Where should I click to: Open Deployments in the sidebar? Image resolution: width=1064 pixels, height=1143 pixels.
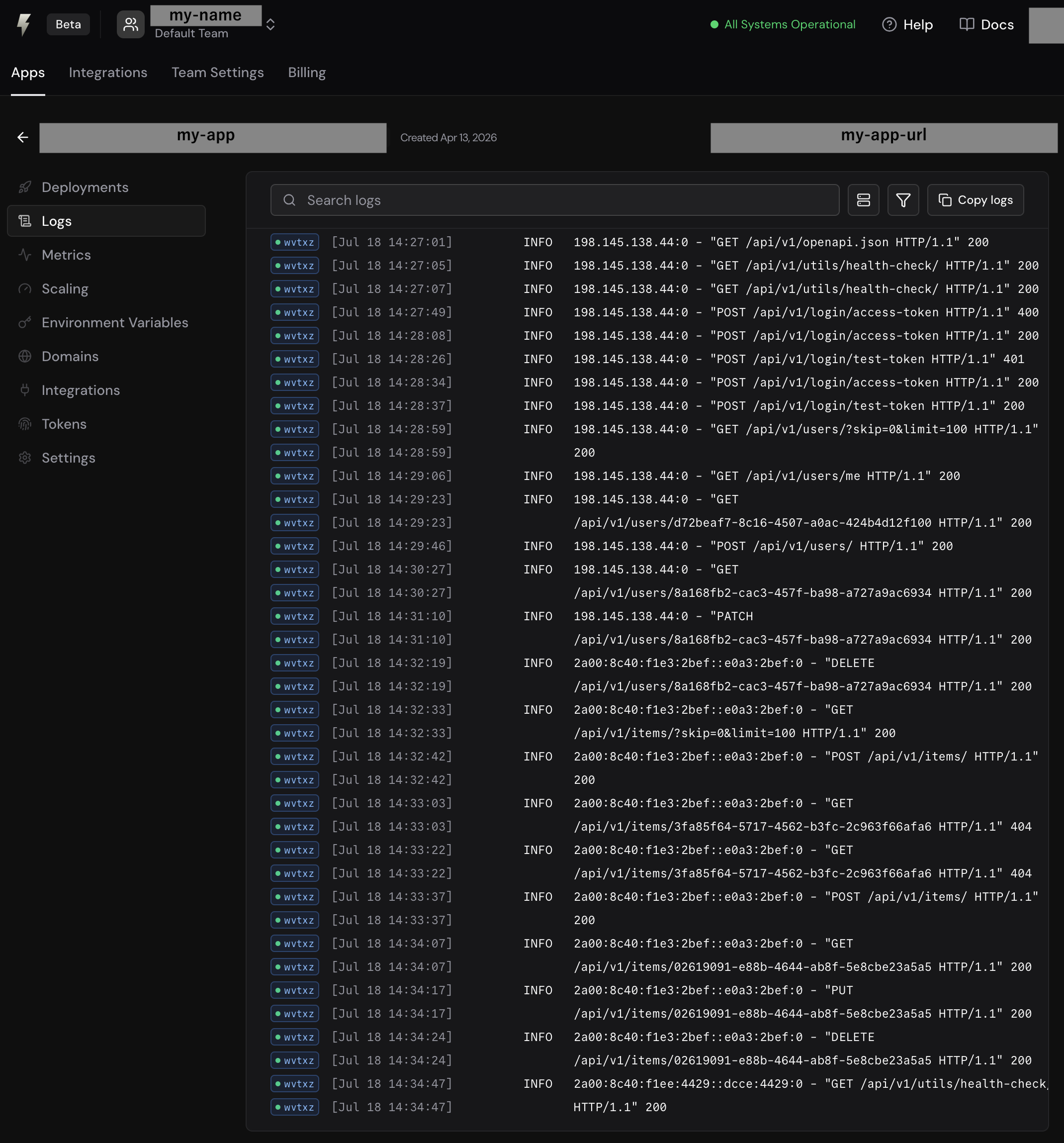(x=106, y=188)
